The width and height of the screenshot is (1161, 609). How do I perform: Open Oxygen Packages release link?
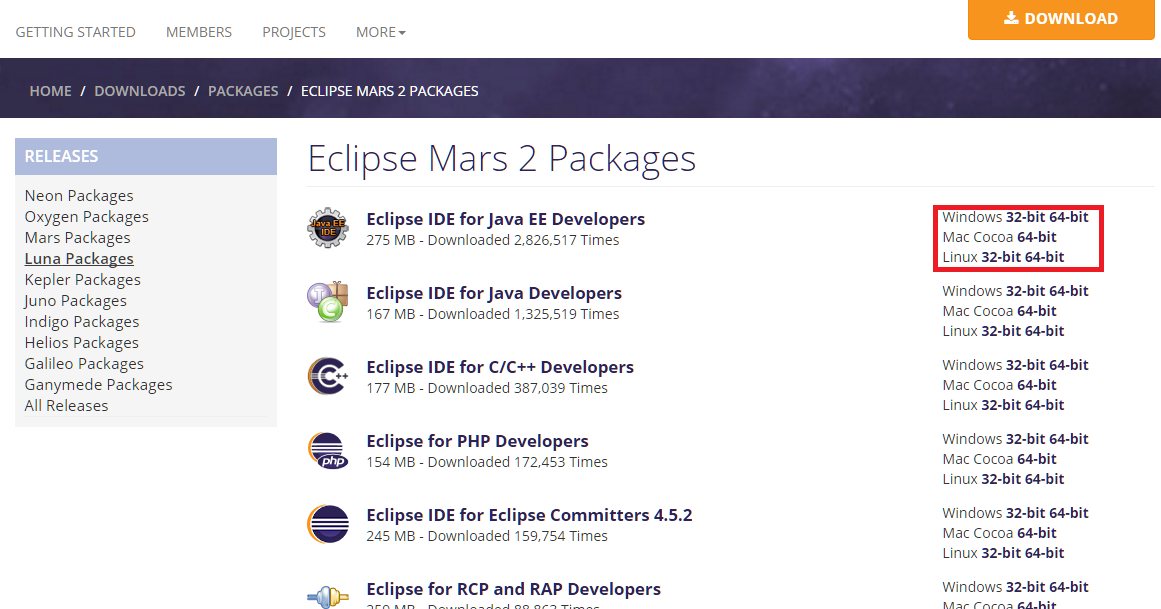pos(87,216)
